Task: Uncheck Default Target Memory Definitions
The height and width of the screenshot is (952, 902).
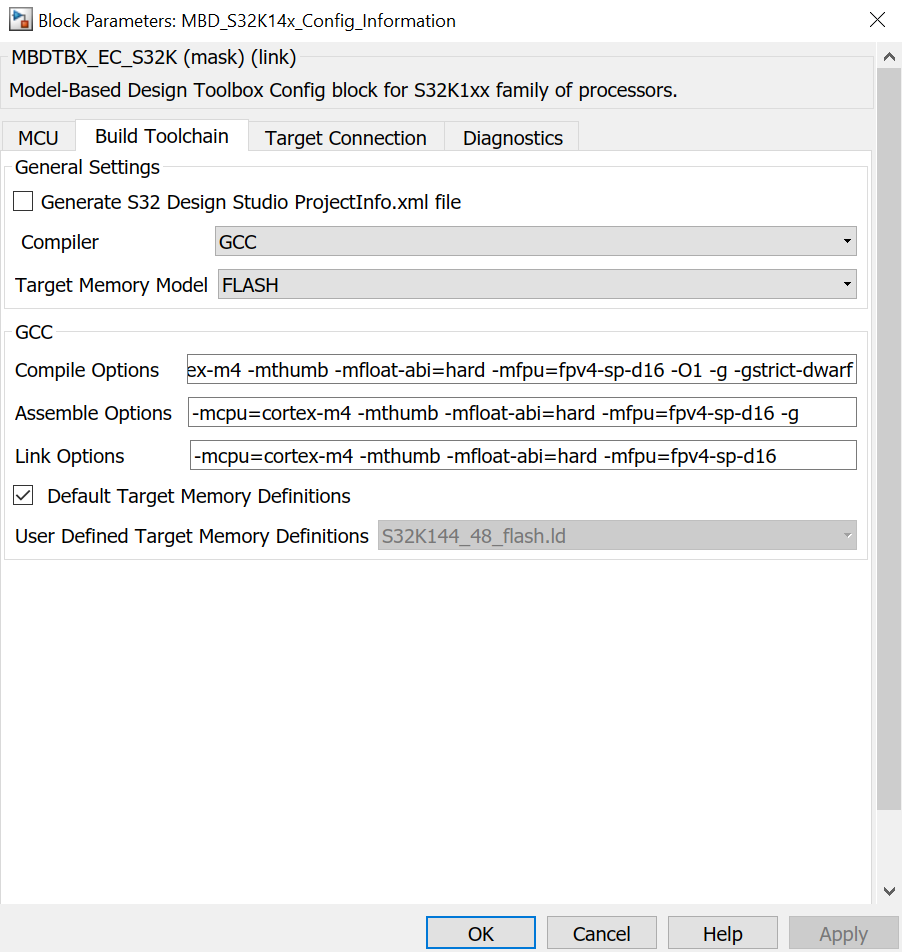Action: (x=23, y=496)
